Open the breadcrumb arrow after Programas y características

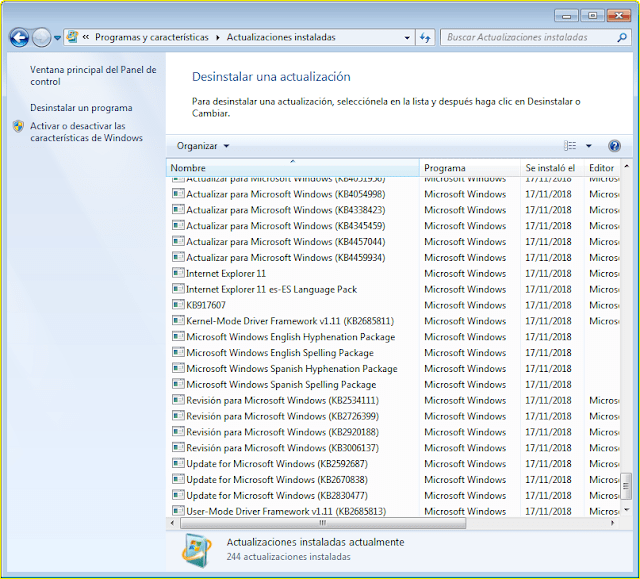pyautogui.click(x=218, y=38)
